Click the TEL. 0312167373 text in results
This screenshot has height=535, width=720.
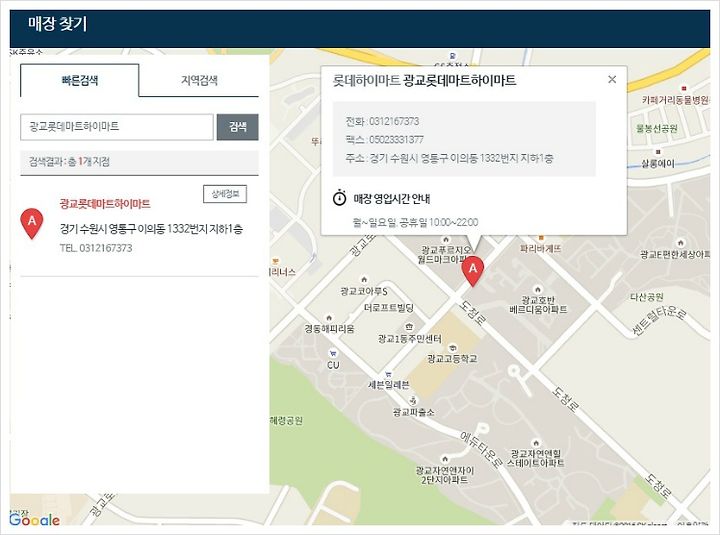click(x=96, y=248)
